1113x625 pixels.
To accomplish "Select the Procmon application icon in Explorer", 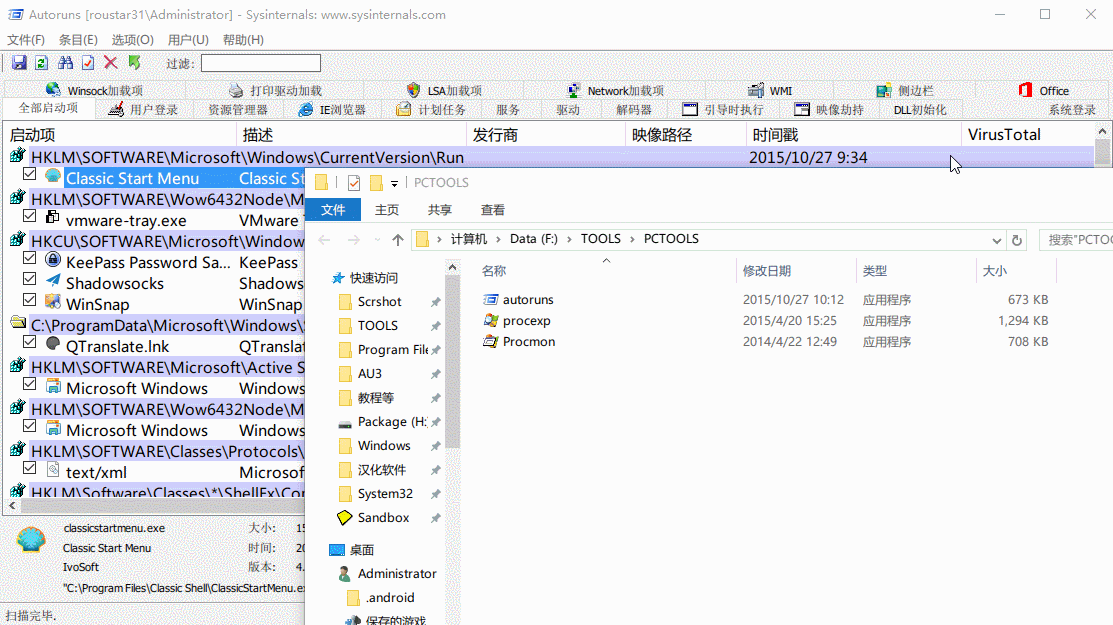I will (x=490, y=342).
